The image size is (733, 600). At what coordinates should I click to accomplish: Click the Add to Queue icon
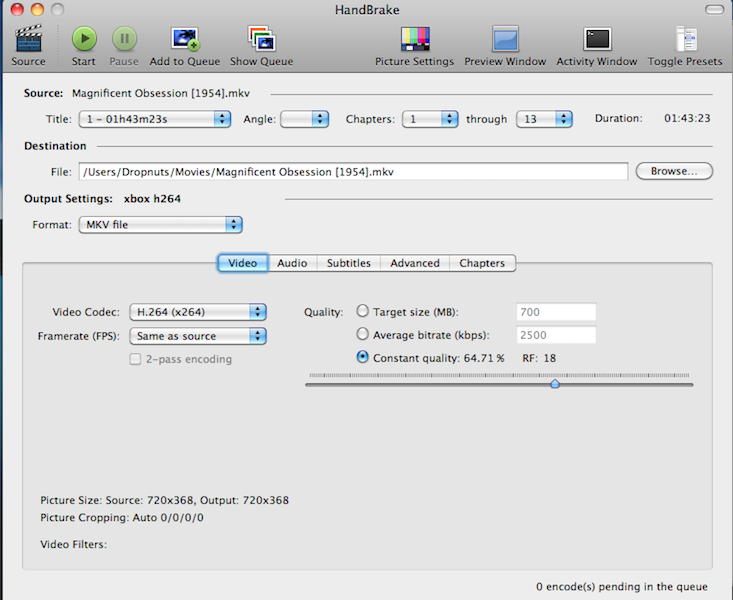pyautogui.click(x=185, y=38)
